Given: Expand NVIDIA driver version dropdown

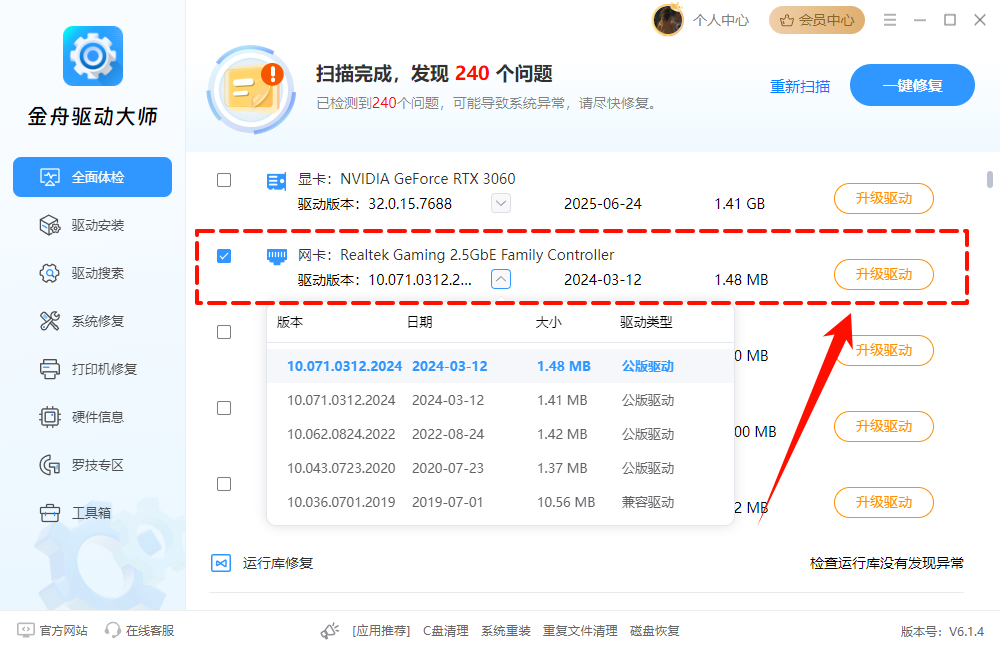Looking at the screenshot, I should (x=501, y=203).
